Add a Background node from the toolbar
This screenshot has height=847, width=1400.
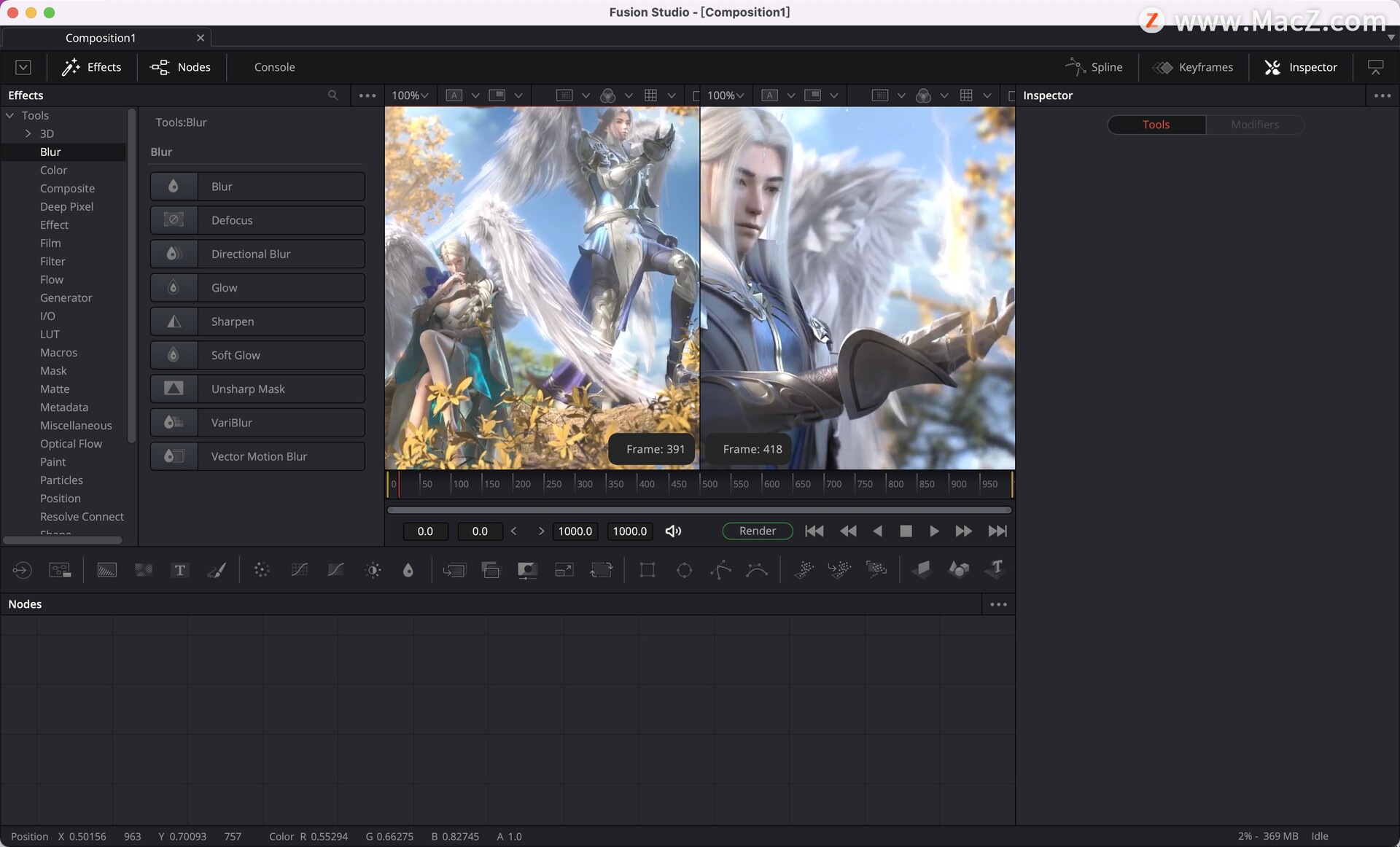coord(106,570)
